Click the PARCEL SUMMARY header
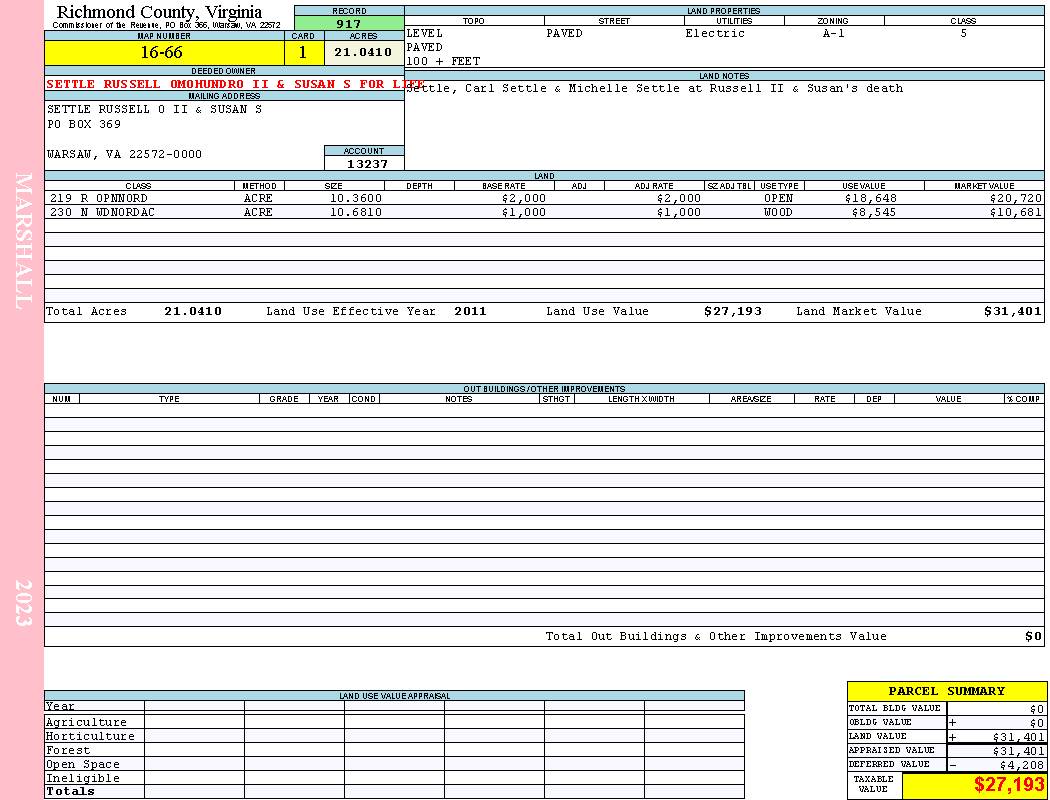 pyautogui.click(x=947, y=691)
